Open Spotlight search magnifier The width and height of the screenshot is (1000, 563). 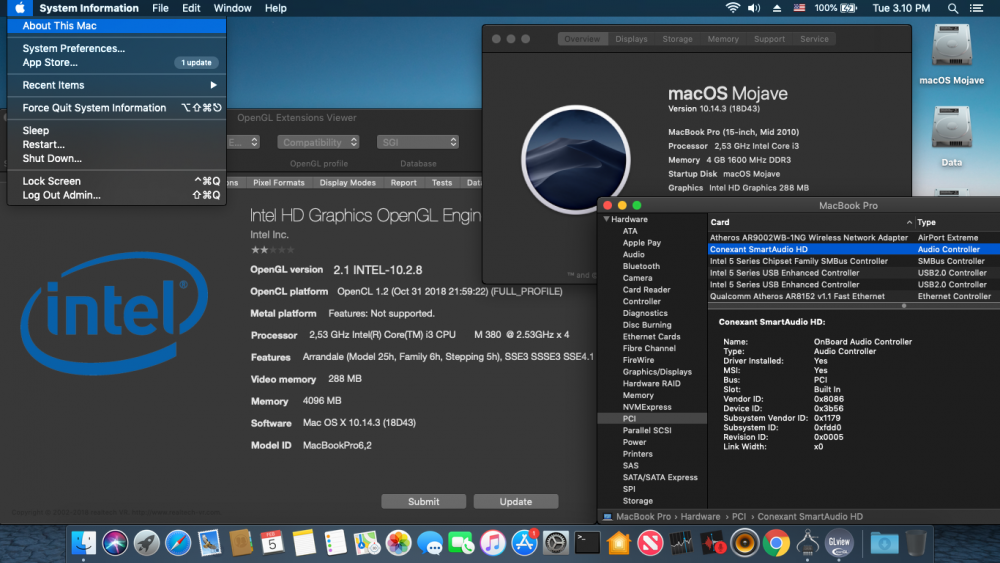click(x=952, y=8)
